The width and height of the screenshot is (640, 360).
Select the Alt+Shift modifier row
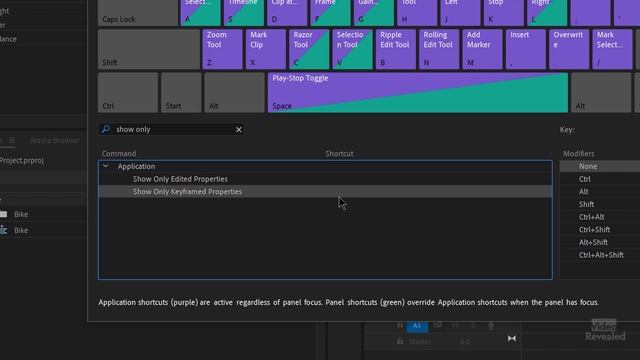coord(600,242)
